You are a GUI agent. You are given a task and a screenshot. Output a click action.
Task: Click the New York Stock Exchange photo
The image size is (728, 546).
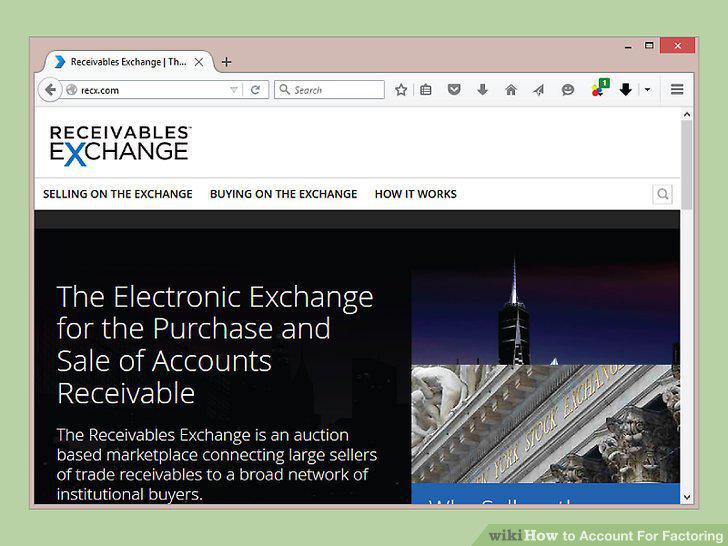click(546, 423)
